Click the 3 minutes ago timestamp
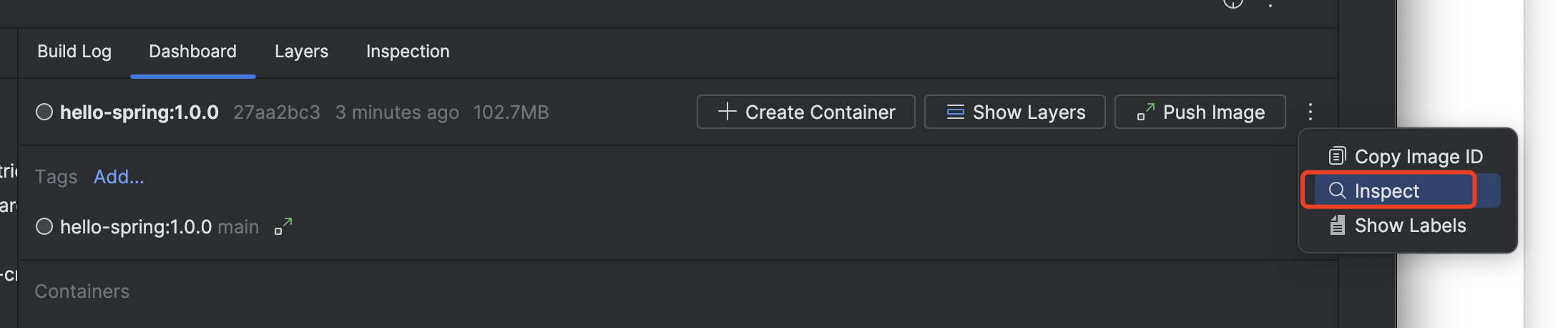The width and height of the screenshot is (1568, 328). (397, 112)
